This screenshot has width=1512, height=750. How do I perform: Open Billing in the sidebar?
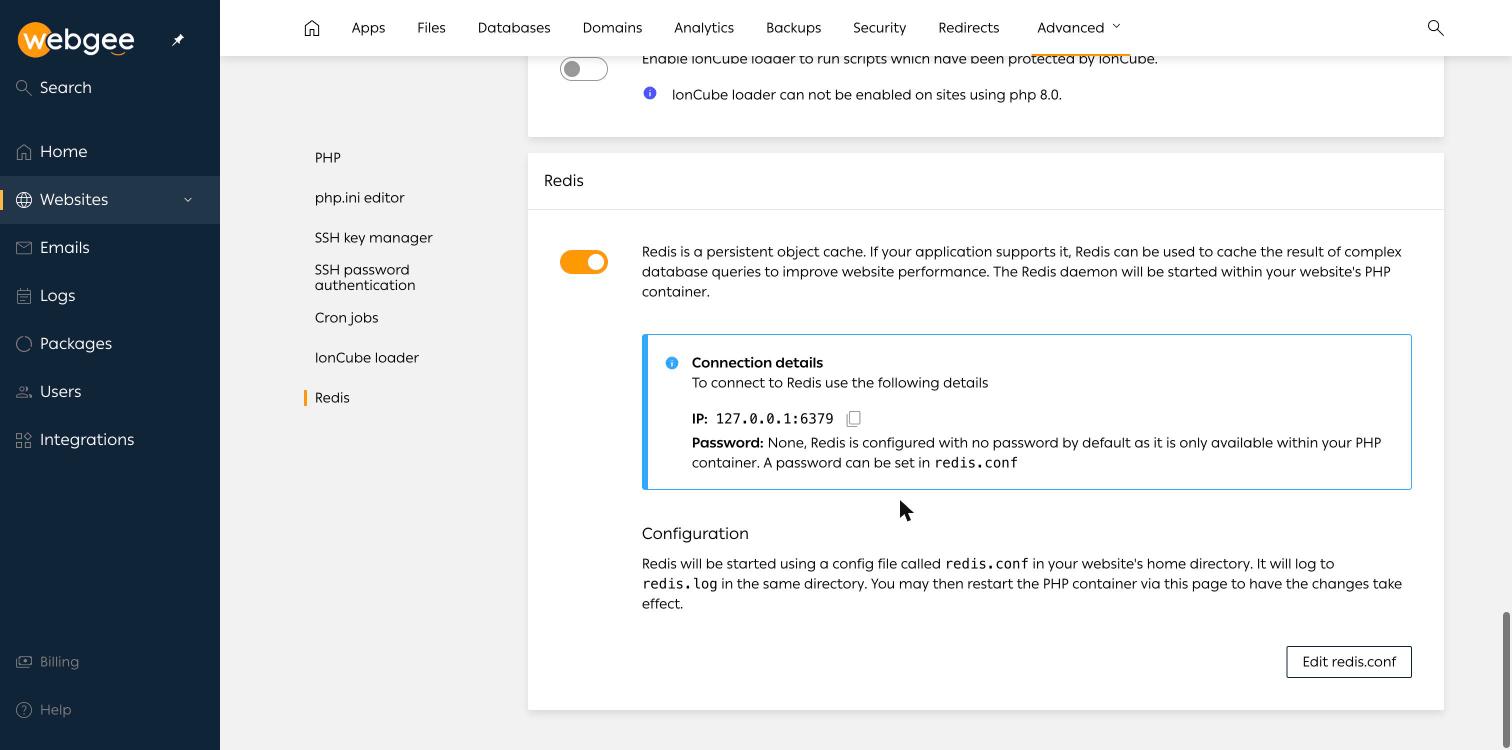click(110, 662)
